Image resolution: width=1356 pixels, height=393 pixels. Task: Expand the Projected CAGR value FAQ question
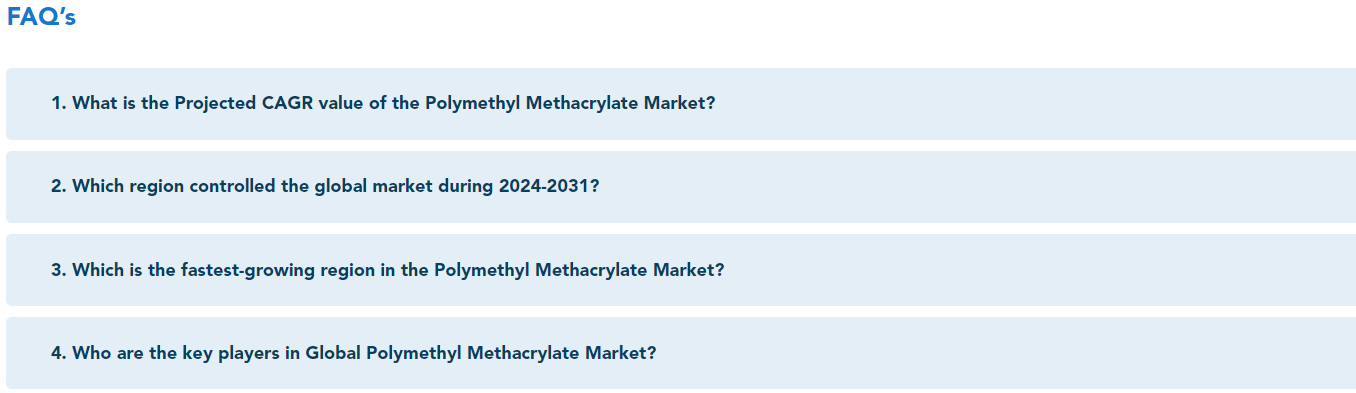[x=680, y=104]
